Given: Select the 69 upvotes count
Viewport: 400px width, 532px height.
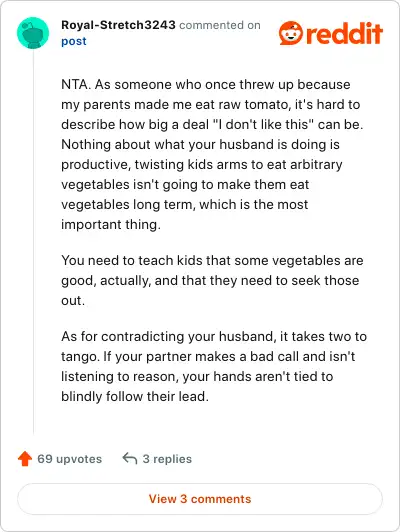Looking at the screenshot, I should pyautogui.click(x=70, y=459).
